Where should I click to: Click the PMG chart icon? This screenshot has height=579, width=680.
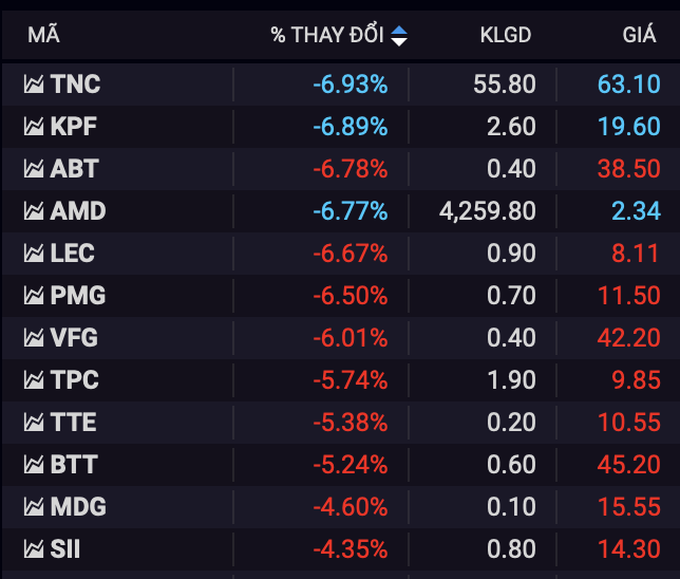pyautogui.click(x=35, y=296)
